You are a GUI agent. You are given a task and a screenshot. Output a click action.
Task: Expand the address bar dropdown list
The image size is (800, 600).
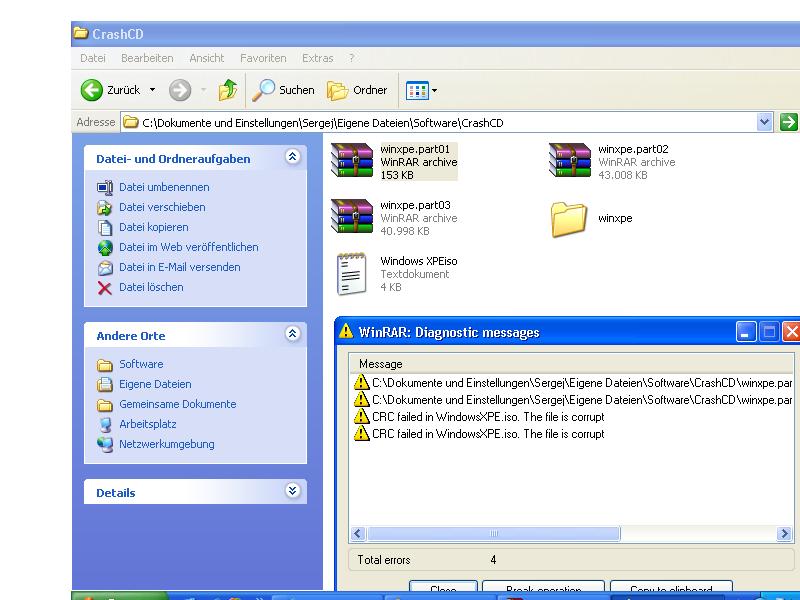click(764, 122)
